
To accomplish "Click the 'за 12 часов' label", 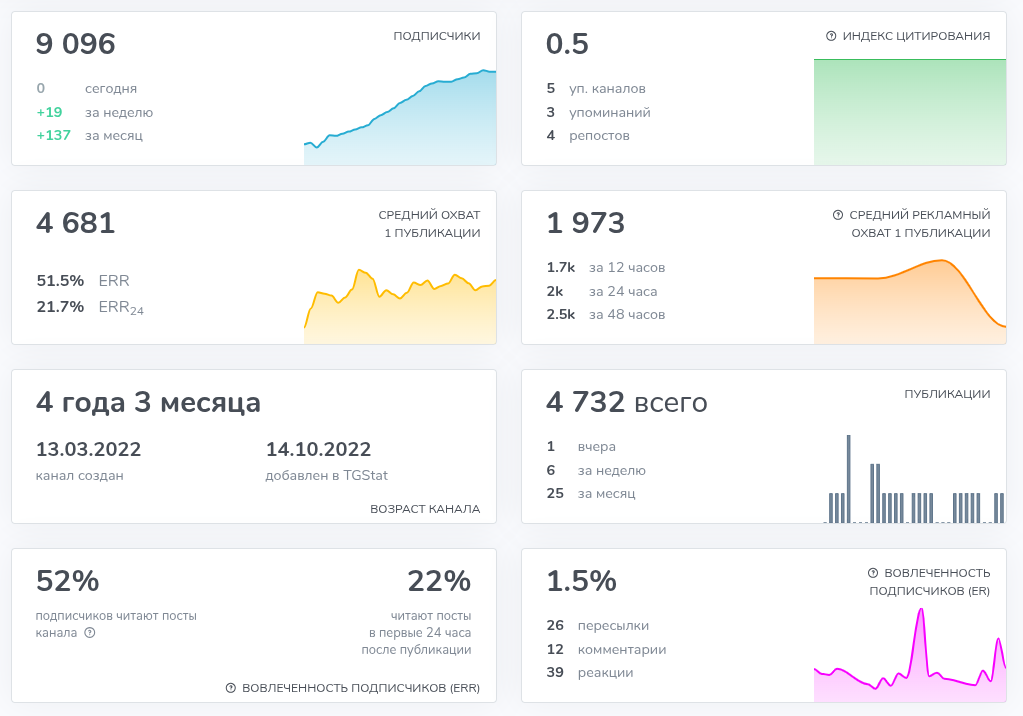I will coord(627,268).
